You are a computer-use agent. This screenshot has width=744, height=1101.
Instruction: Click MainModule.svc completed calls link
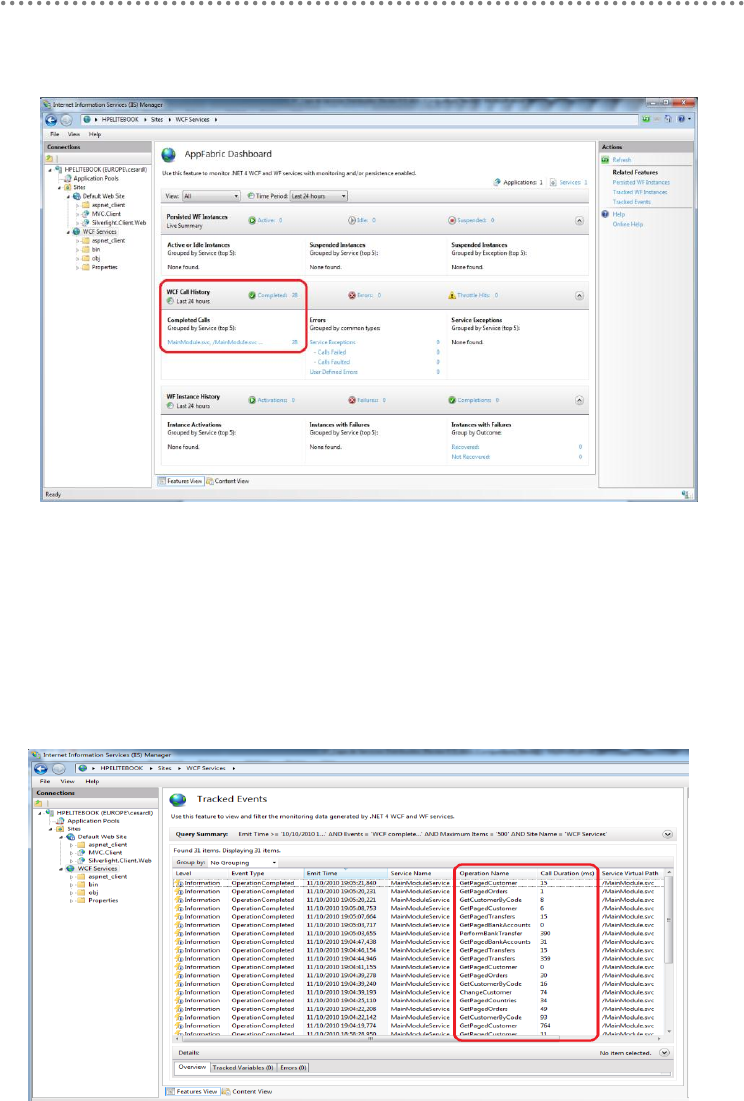(x=215, y=343)
